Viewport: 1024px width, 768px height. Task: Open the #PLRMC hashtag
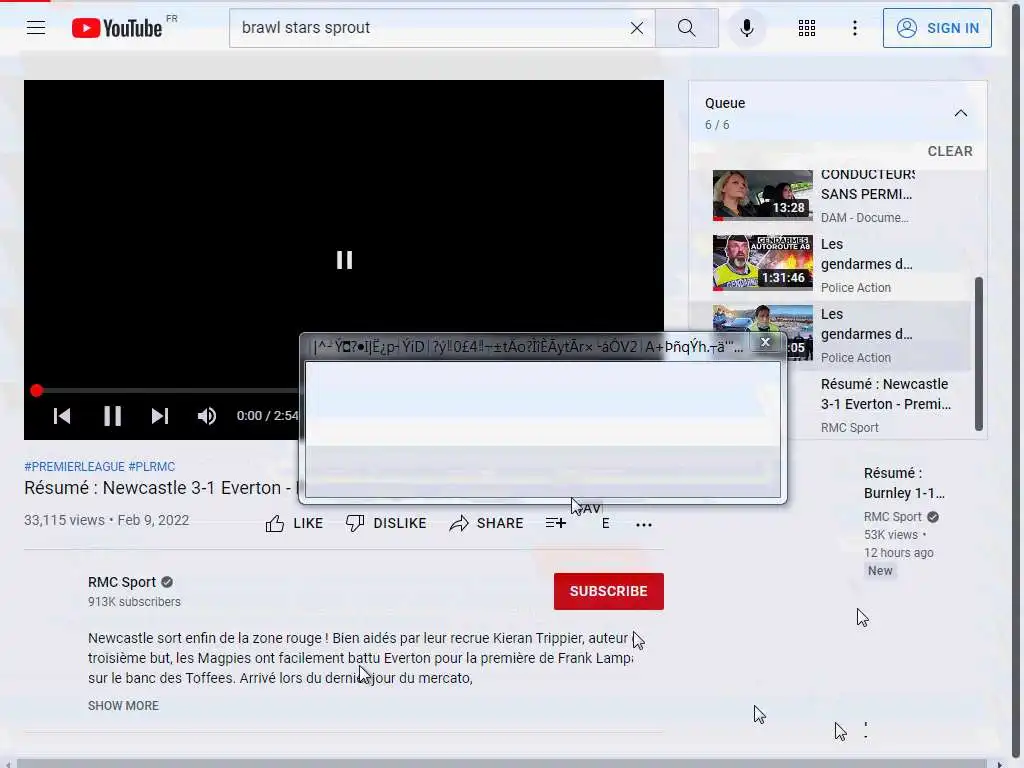(152, 466)
